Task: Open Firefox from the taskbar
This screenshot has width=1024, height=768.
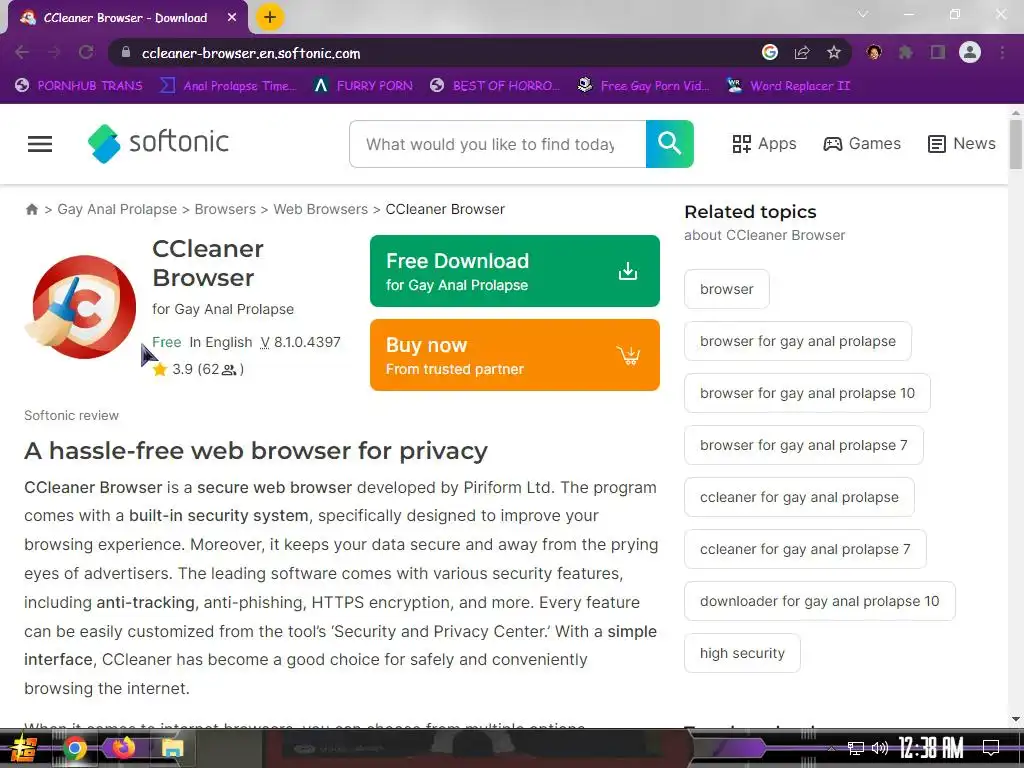Action: (124, 747)
